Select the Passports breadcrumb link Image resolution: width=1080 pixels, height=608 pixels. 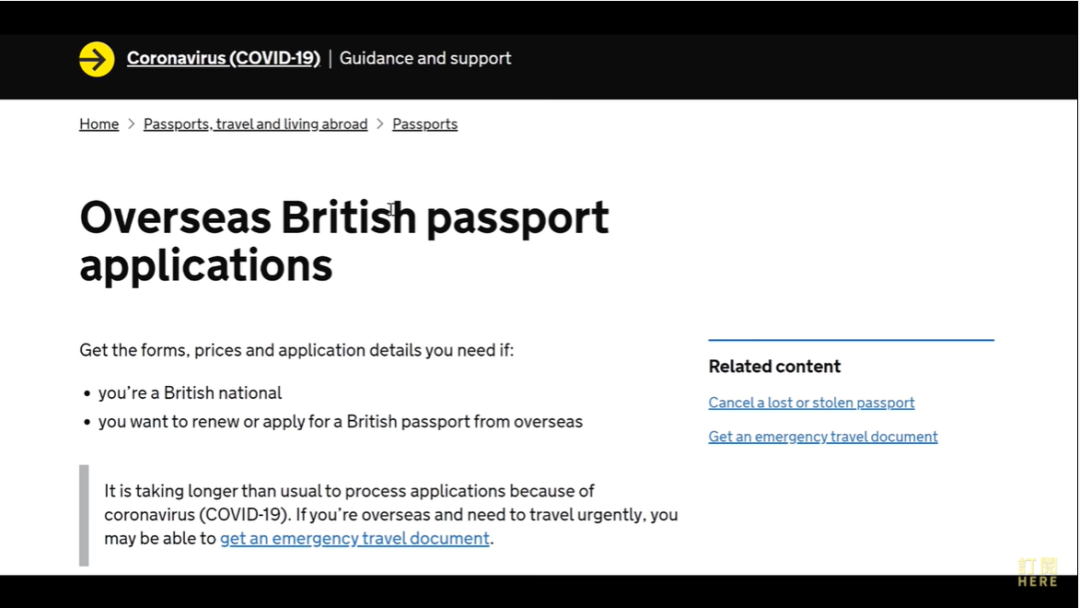click(x=425, y=124)
